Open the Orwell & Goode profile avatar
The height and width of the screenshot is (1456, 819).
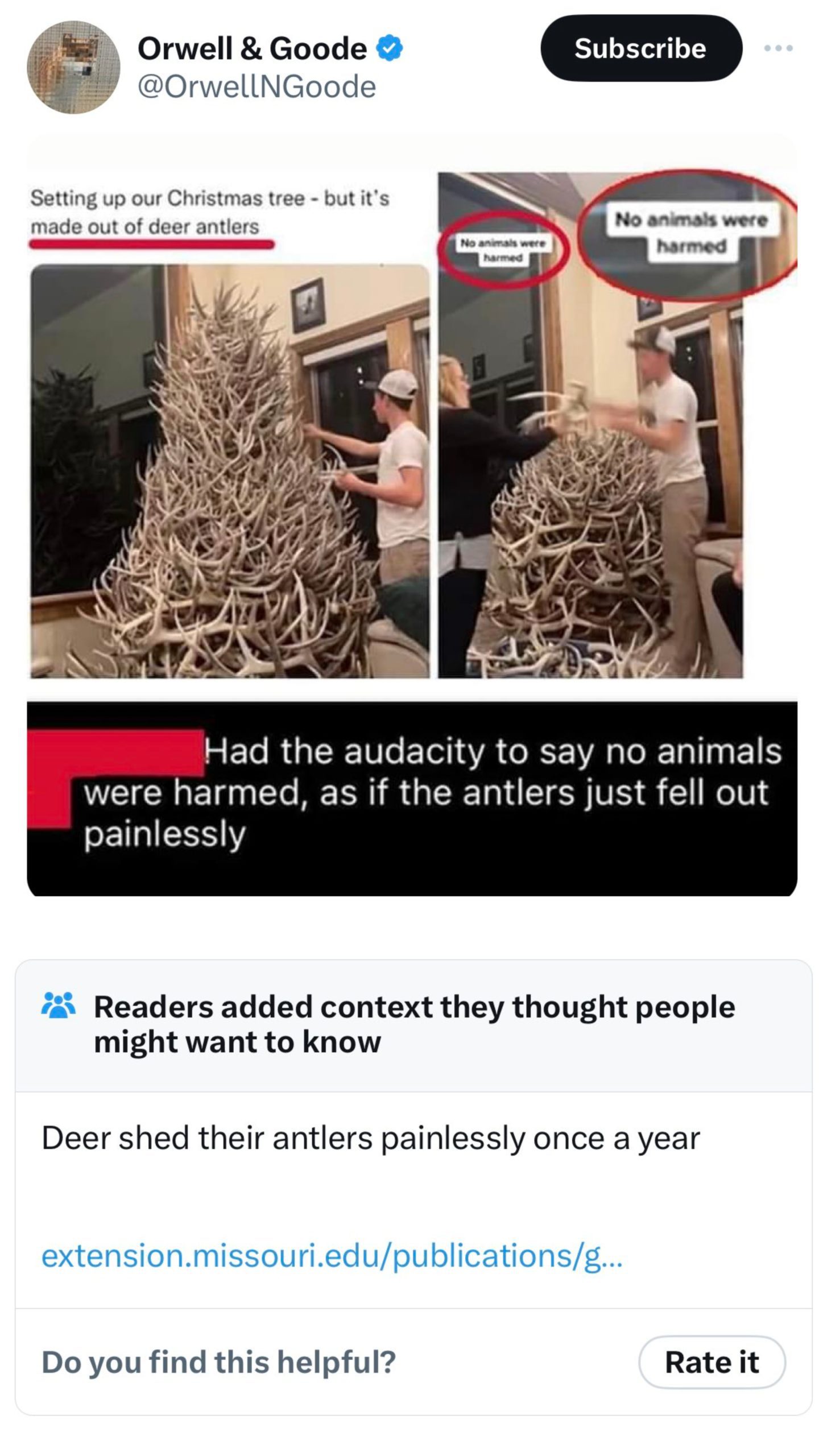pos(73,67)
